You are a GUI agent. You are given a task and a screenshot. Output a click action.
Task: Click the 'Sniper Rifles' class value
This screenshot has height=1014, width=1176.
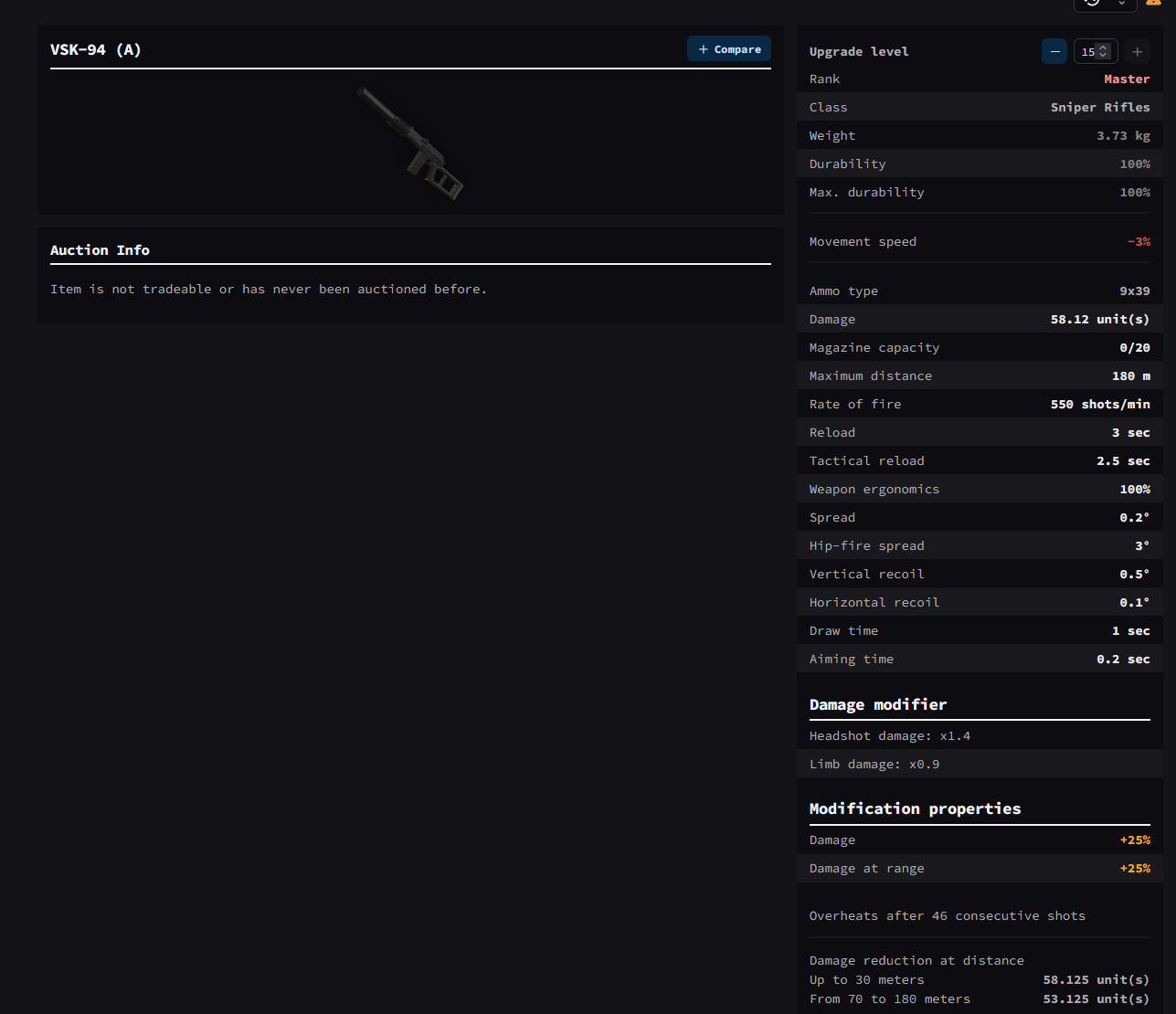[x=1100, y=108]
